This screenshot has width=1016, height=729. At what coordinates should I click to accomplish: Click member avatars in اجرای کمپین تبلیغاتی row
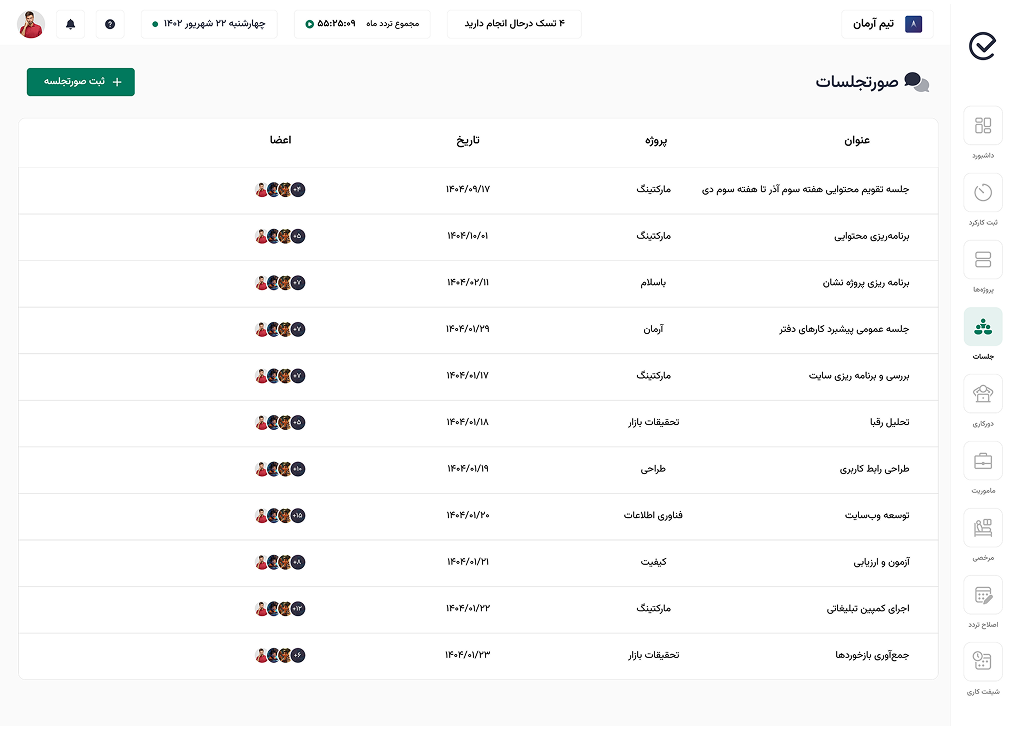(x=280, y=609)
